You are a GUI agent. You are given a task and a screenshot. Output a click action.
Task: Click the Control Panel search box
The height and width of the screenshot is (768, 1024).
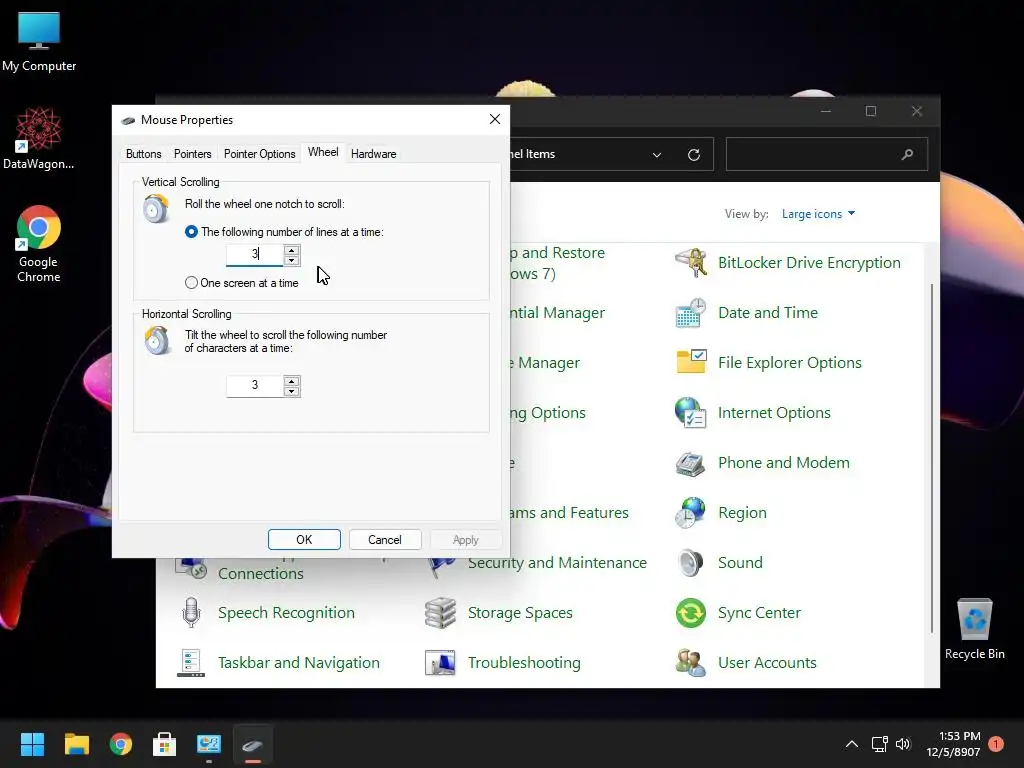point(826,155)
